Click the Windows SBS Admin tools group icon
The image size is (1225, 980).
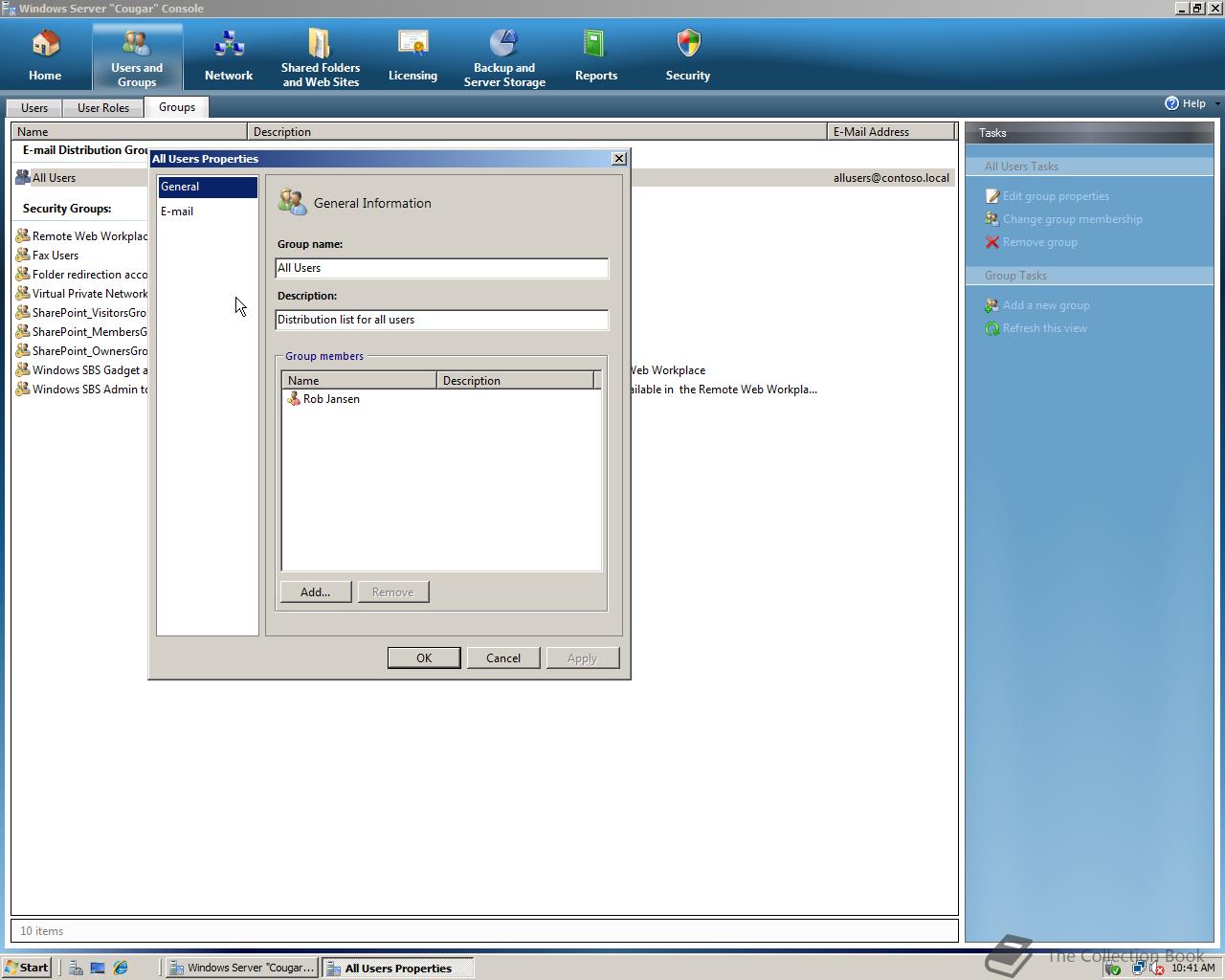pos(23,390)
